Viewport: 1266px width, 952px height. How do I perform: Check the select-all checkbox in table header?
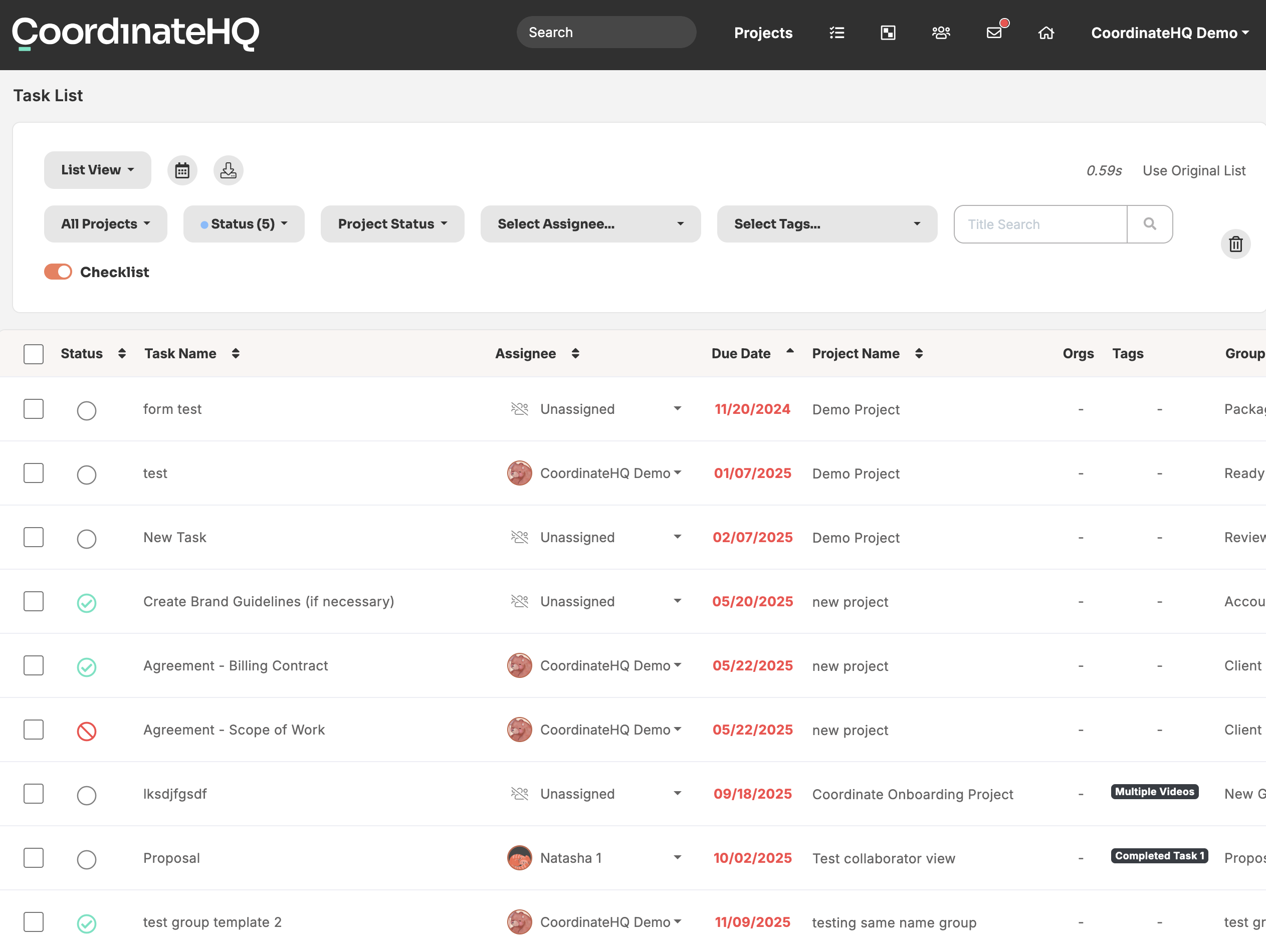(x=33, y=354)
